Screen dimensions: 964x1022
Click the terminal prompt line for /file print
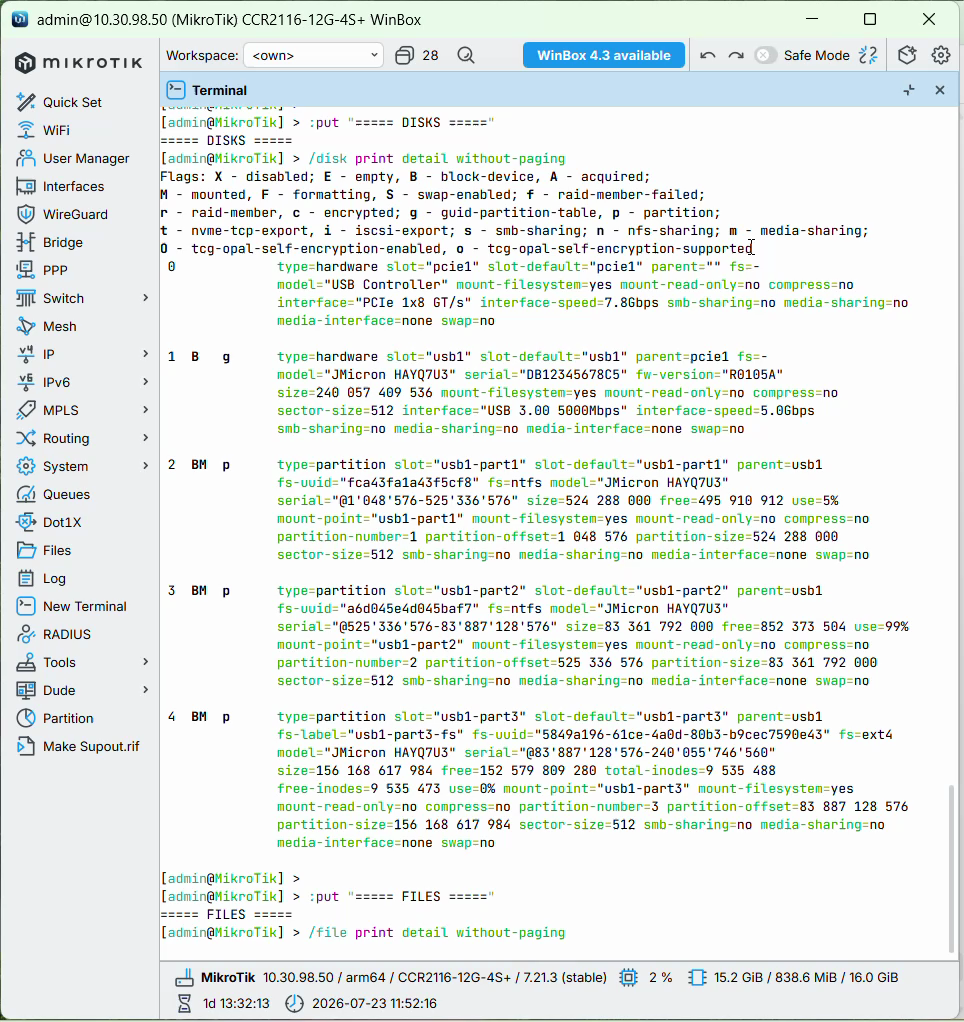click(x=362, y=933)
